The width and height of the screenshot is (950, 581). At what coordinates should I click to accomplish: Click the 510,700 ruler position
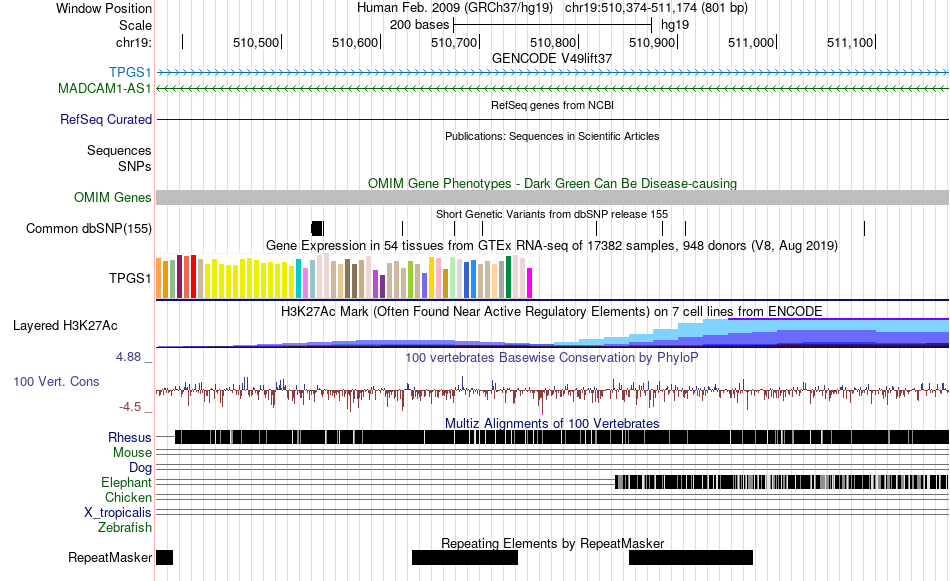[x=454, y=42]
